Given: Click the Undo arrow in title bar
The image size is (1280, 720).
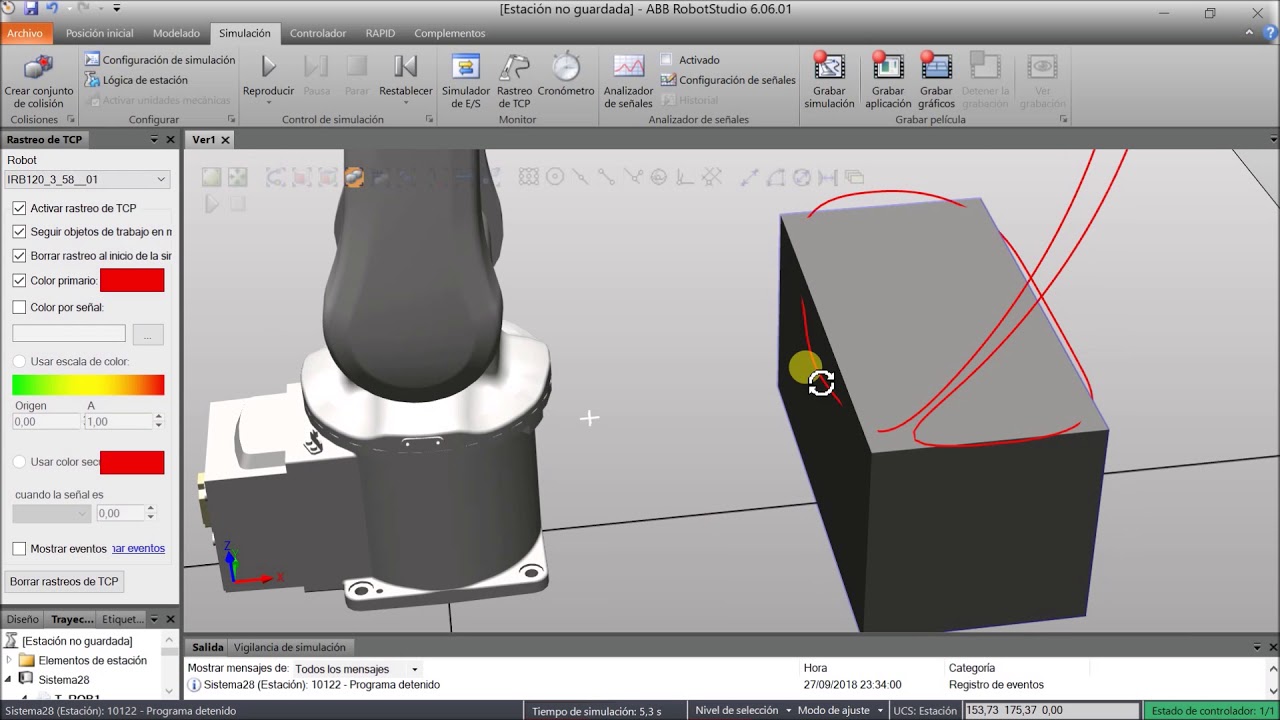Looking at the screenshot, I should [x=54, y=9].
